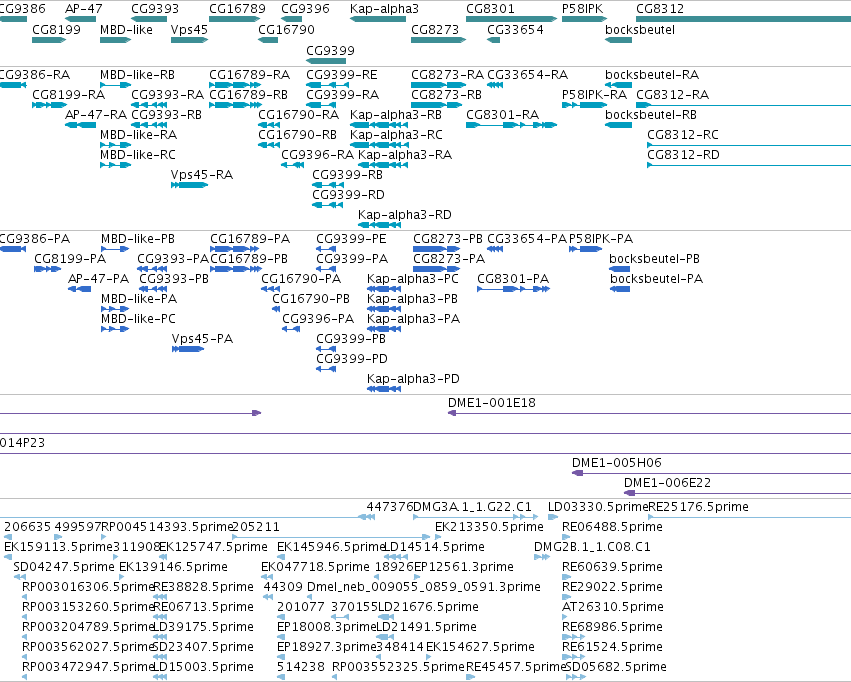Open the bocksbeutel-RA transcript label

(652, 74)
